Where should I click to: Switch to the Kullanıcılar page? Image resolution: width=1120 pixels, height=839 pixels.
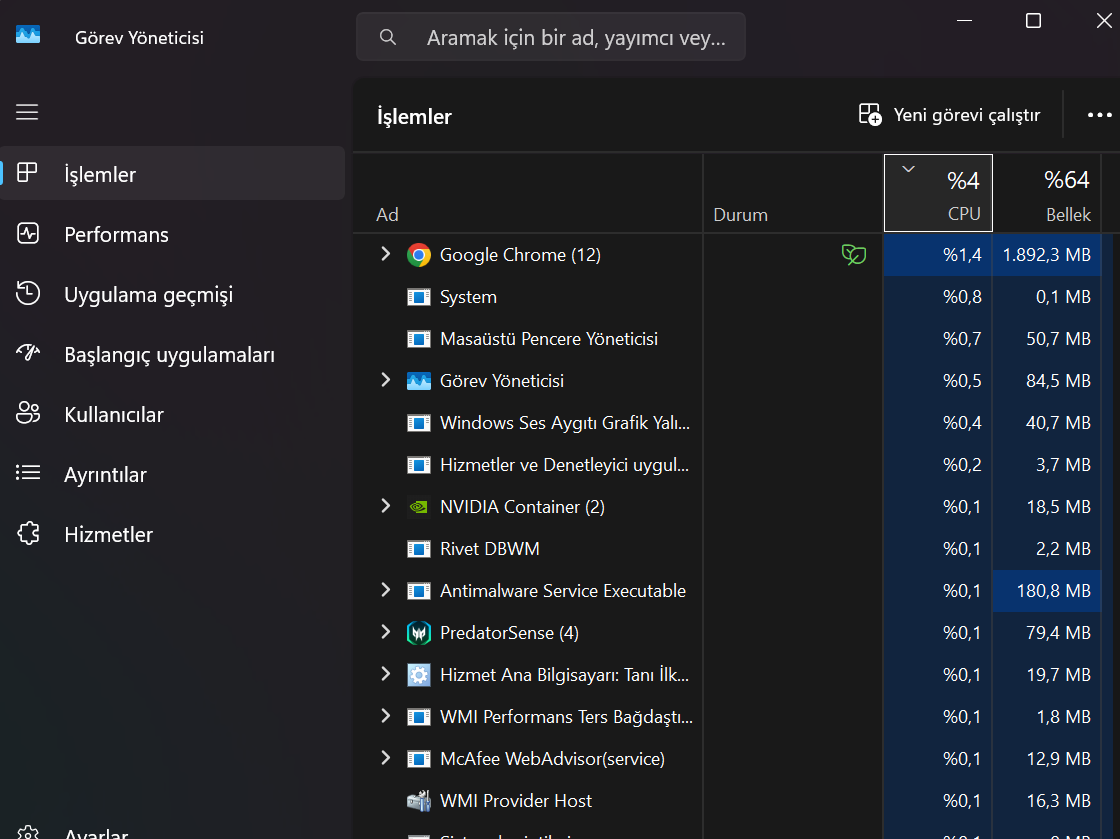click(172, 414)
